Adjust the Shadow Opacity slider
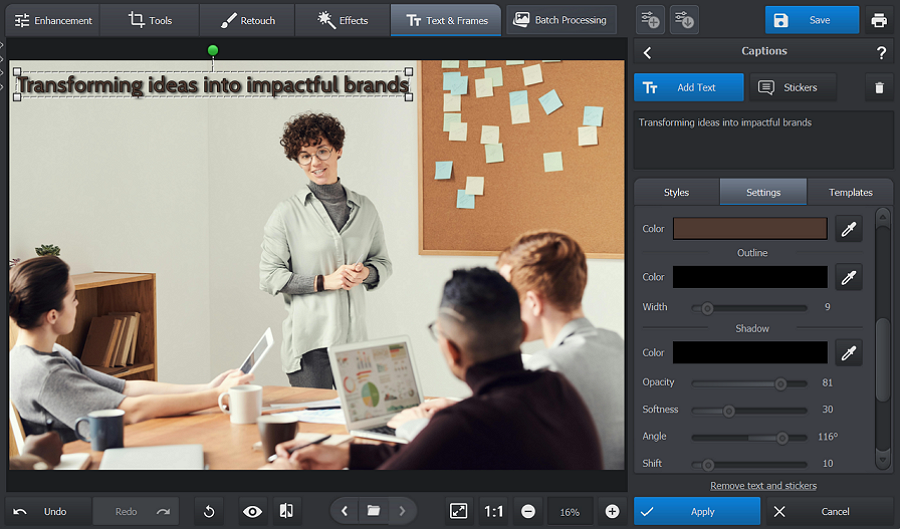 749,383
